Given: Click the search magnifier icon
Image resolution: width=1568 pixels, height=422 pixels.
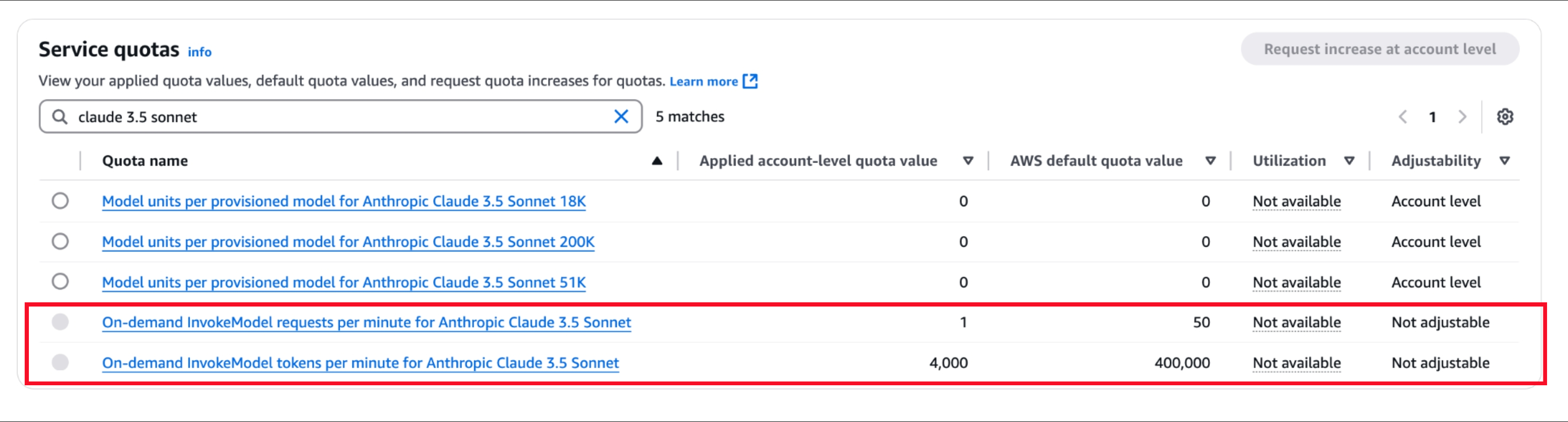Looking at the screenshot, I should coord(60,117).
